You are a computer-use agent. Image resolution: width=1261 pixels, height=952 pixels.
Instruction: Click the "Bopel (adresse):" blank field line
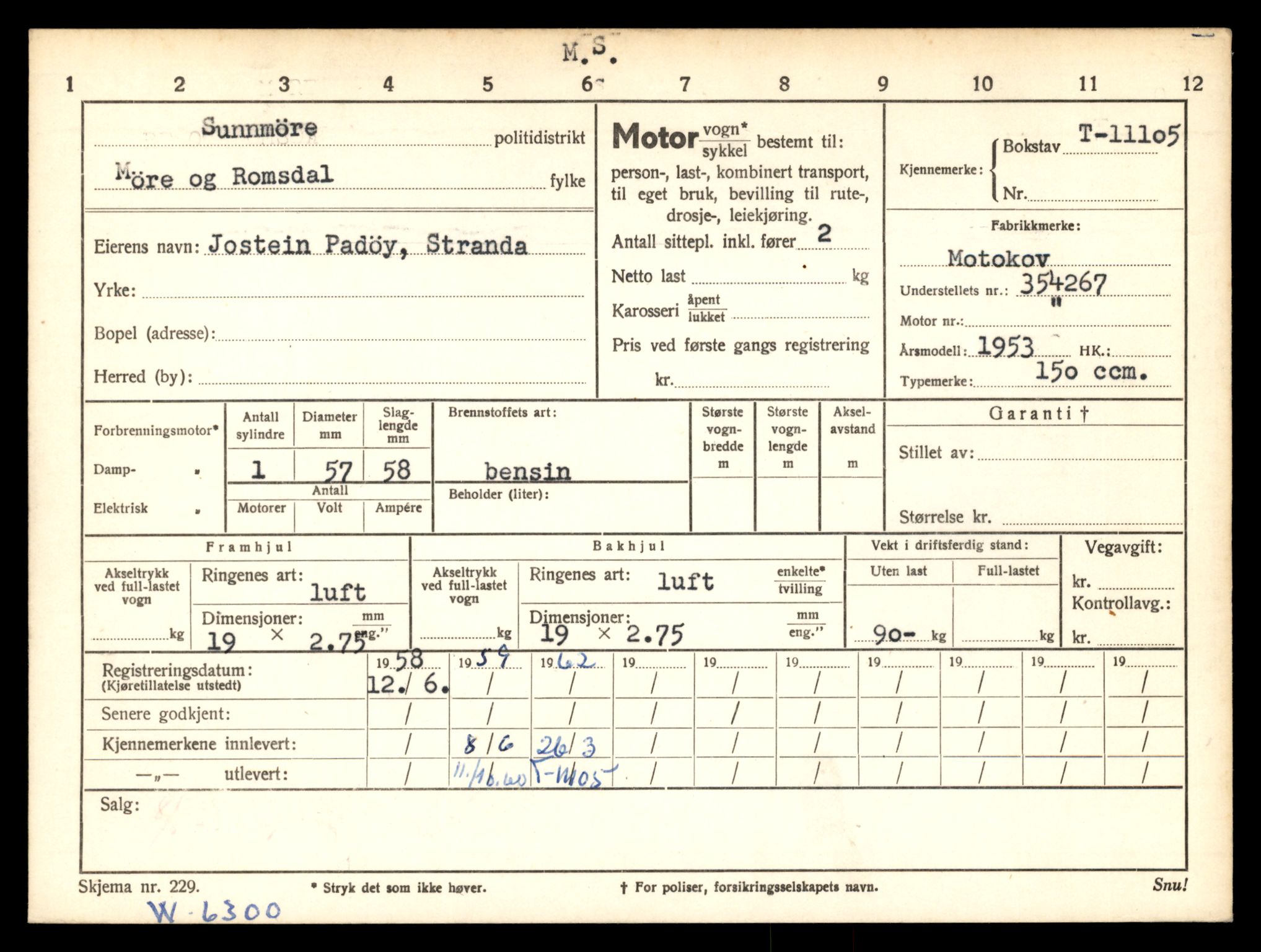click(401, 333)
